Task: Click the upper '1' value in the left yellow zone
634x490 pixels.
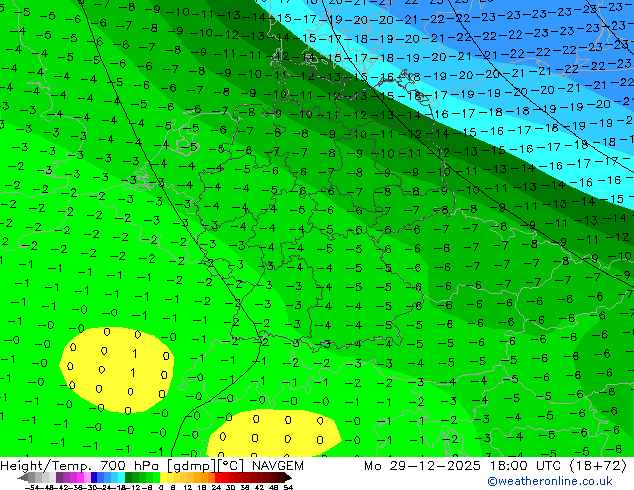Action: pyautogui.click(x=134, y=354)
